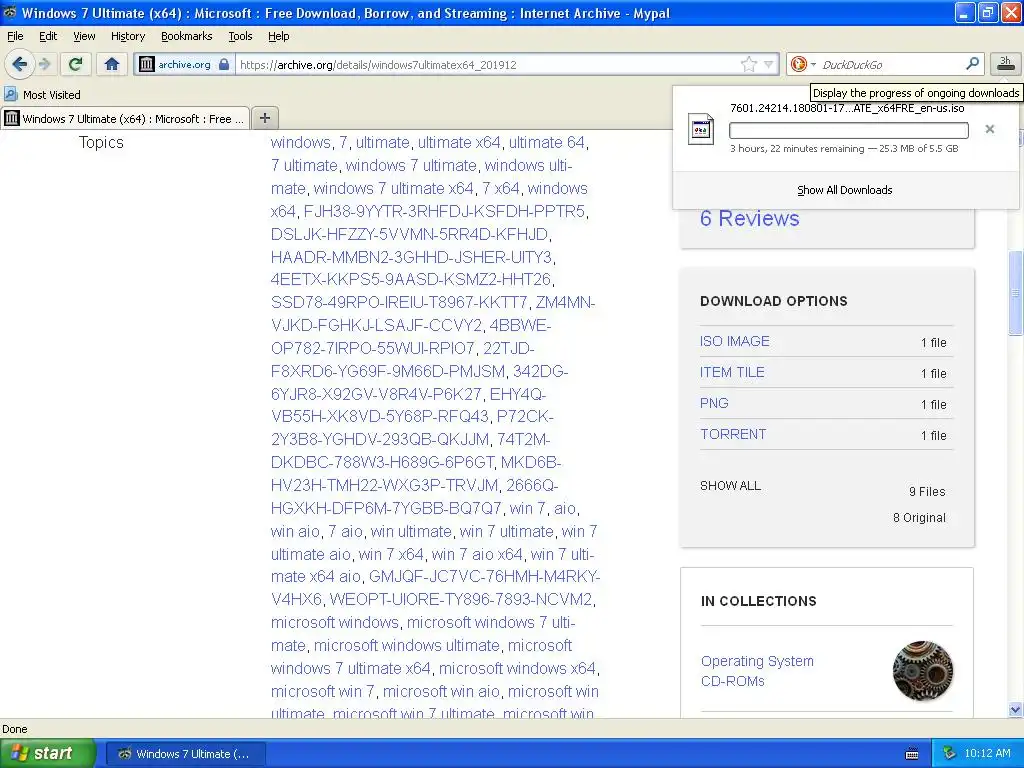The height and width of the screenshot is (768, 1024).
Task: Click the 'ultimate x64' topic link
Action: coord(459,142)
